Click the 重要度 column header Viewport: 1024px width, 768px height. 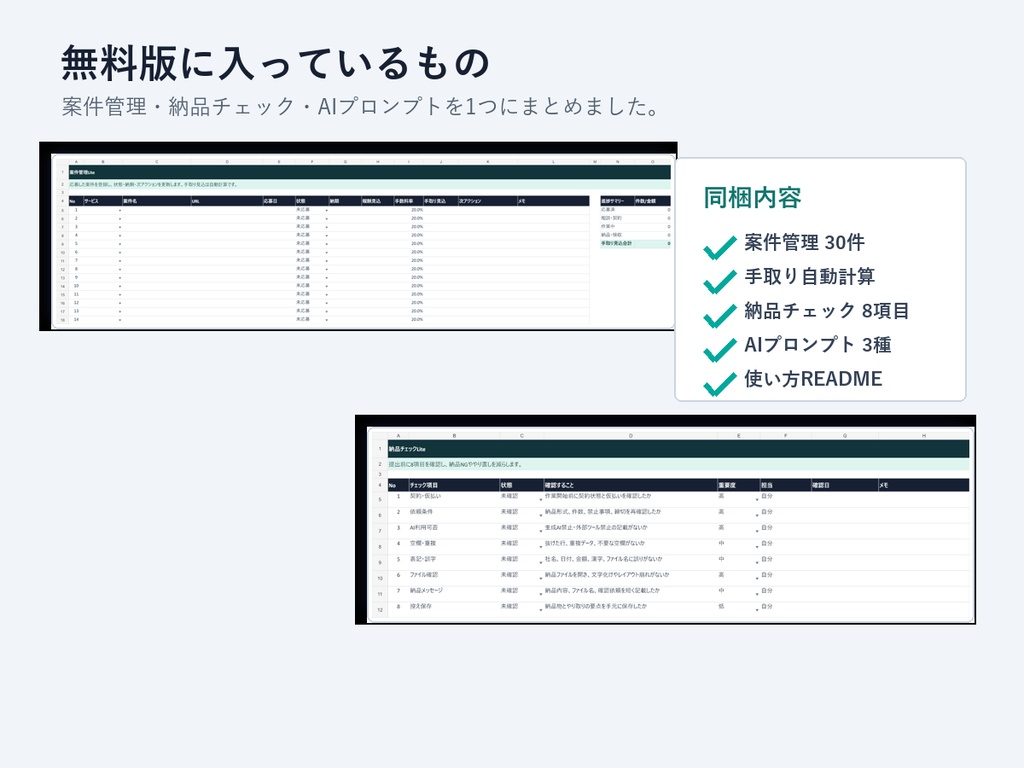tap(739, 485)
